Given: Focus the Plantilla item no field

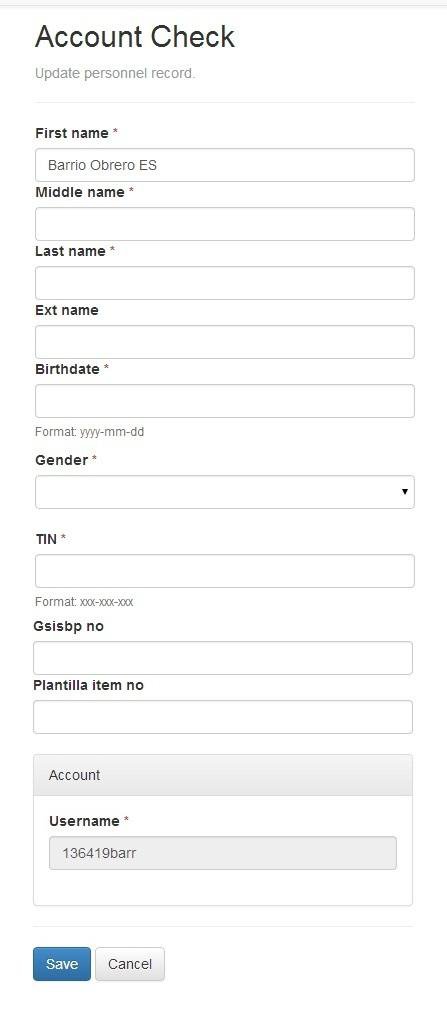Looking at the screenshot, I should tap(223, 717).
